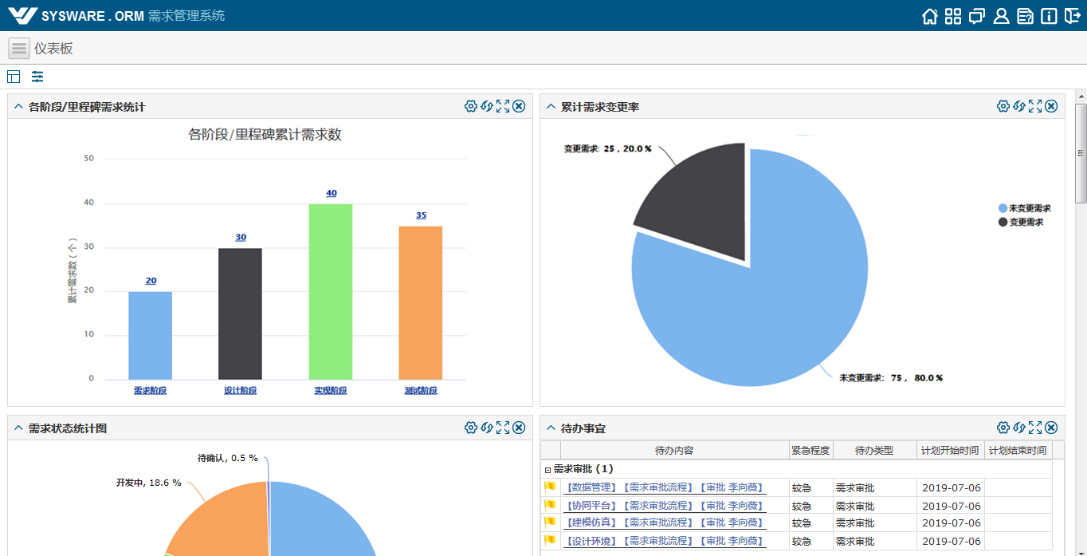Sort by 紧急程度 column header
The width and height of the screenshot is (1087, 556).
coord(809,451)
